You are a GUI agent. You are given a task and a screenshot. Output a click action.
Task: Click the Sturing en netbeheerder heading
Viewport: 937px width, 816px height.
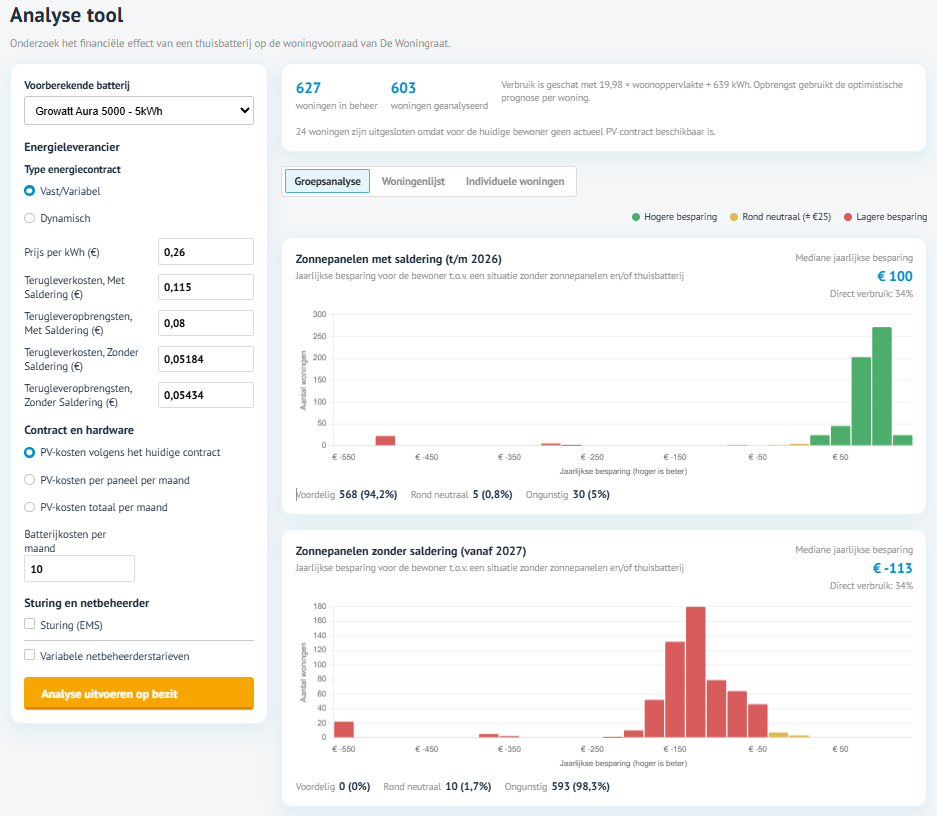coord(87,603)
